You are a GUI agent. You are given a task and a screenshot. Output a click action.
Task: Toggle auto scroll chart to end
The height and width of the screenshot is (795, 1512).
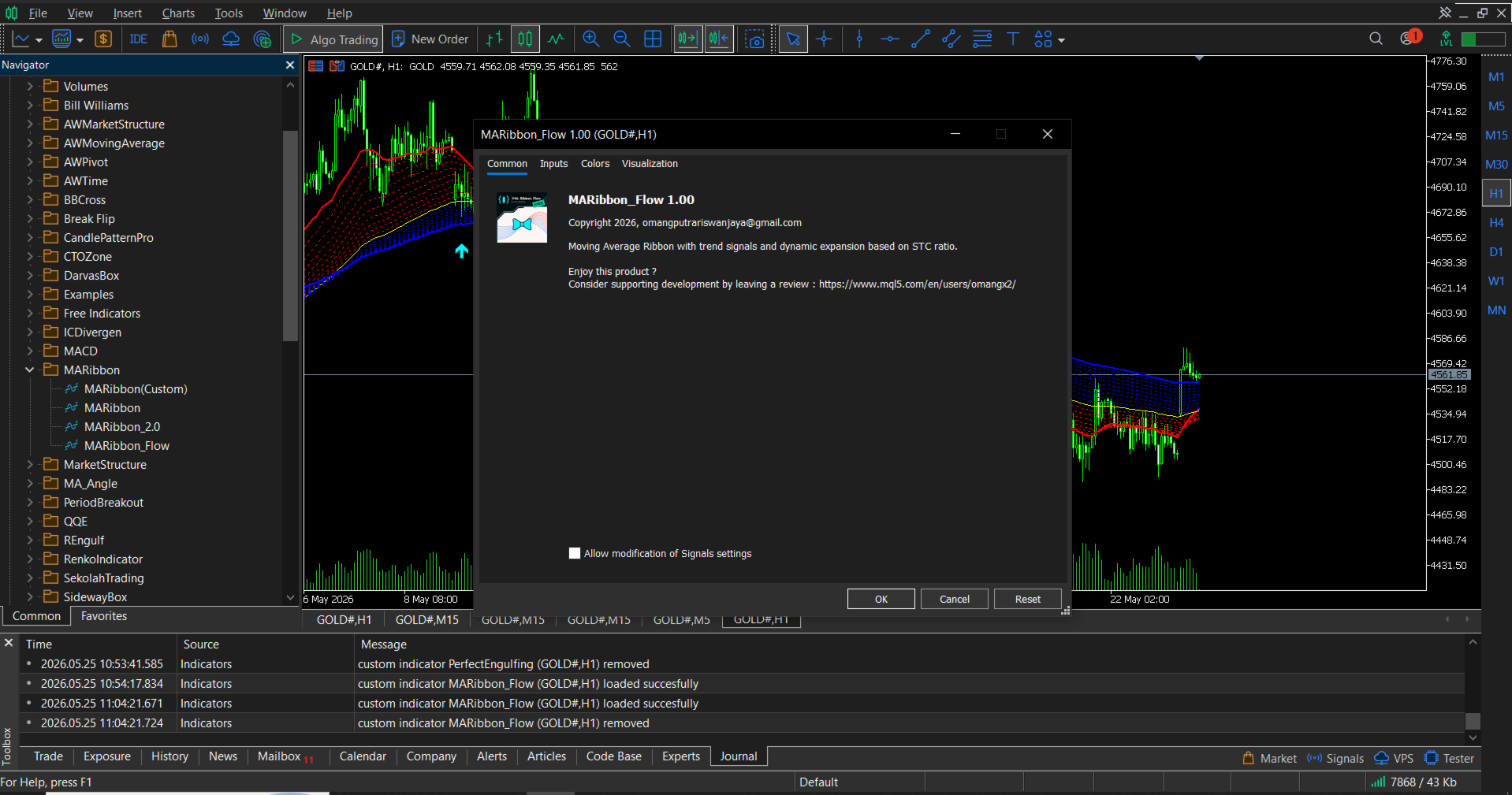[688, 39]
